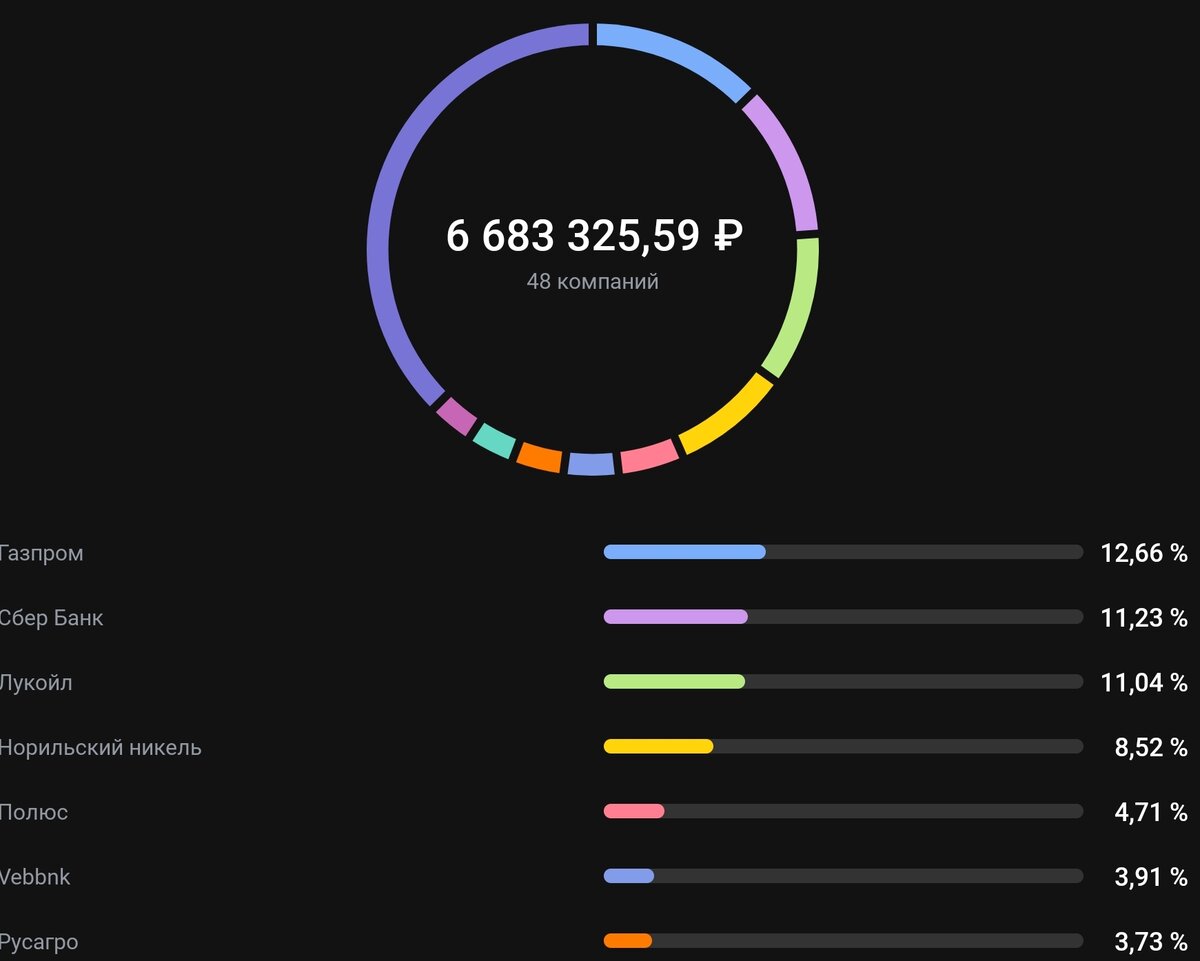Click the 8,52 % value
Viewport: 1200px width, 961px height.
(1151, 747)
